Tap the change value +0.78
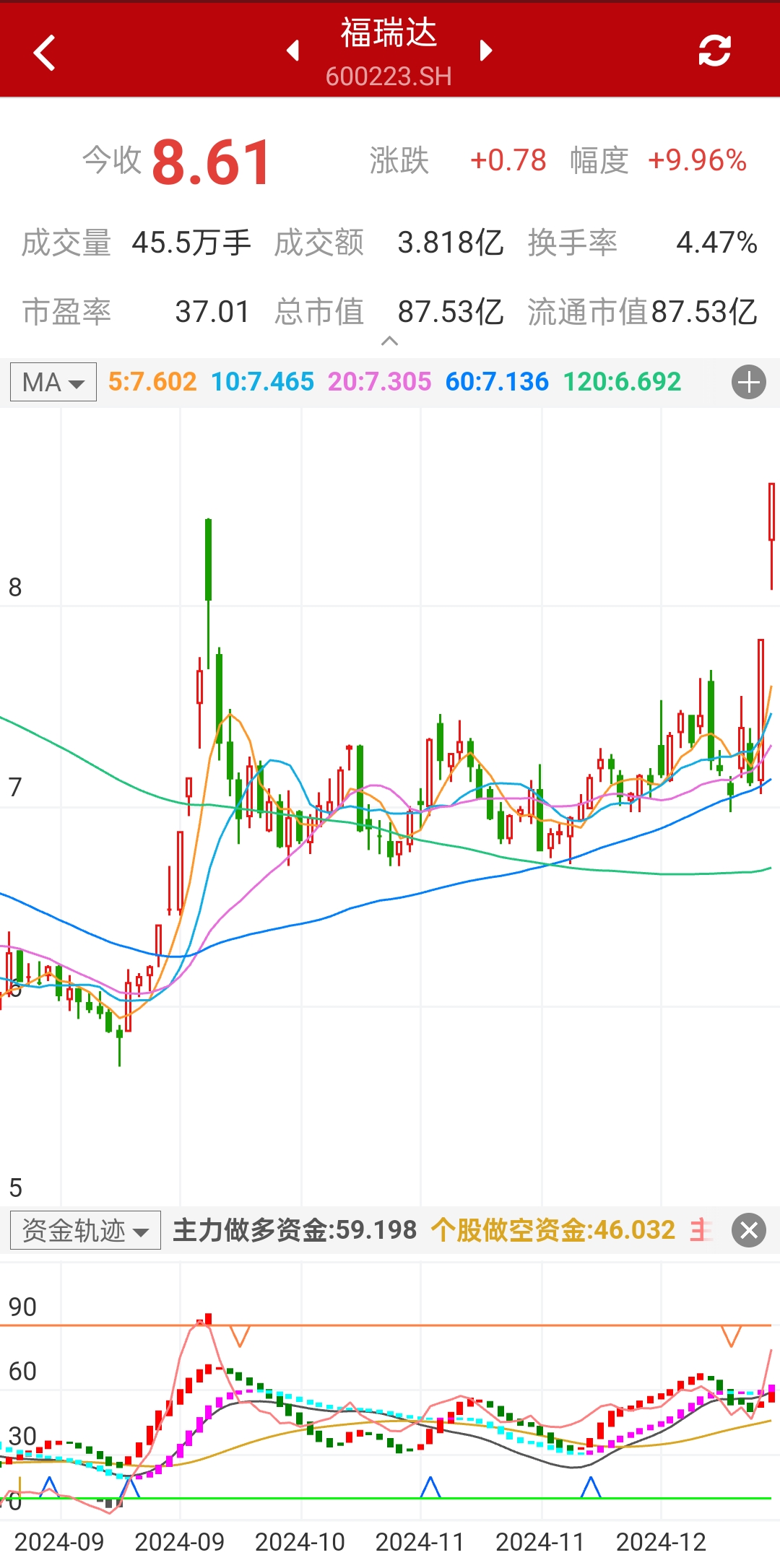This screenshot has width=780, height=1568. coord(508,160)
